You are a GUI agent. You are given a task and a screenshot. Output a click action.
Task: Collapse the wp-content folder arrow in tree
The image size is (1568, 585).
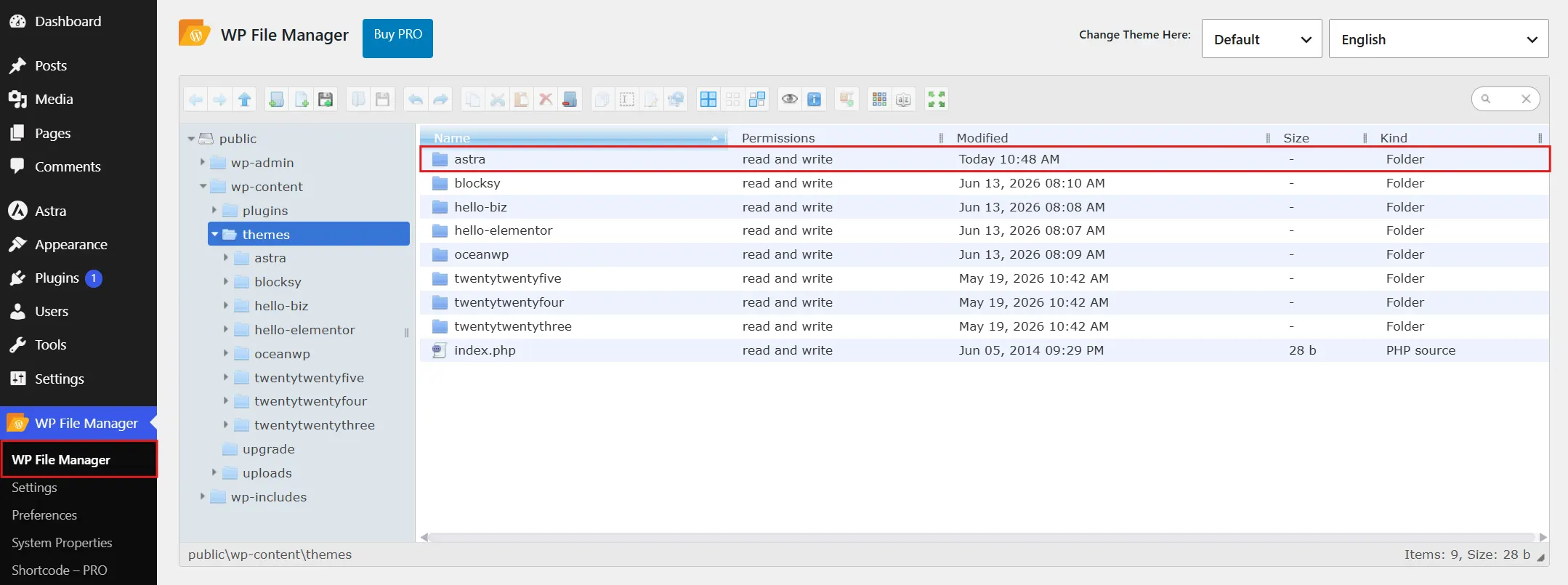pos(203,187)
